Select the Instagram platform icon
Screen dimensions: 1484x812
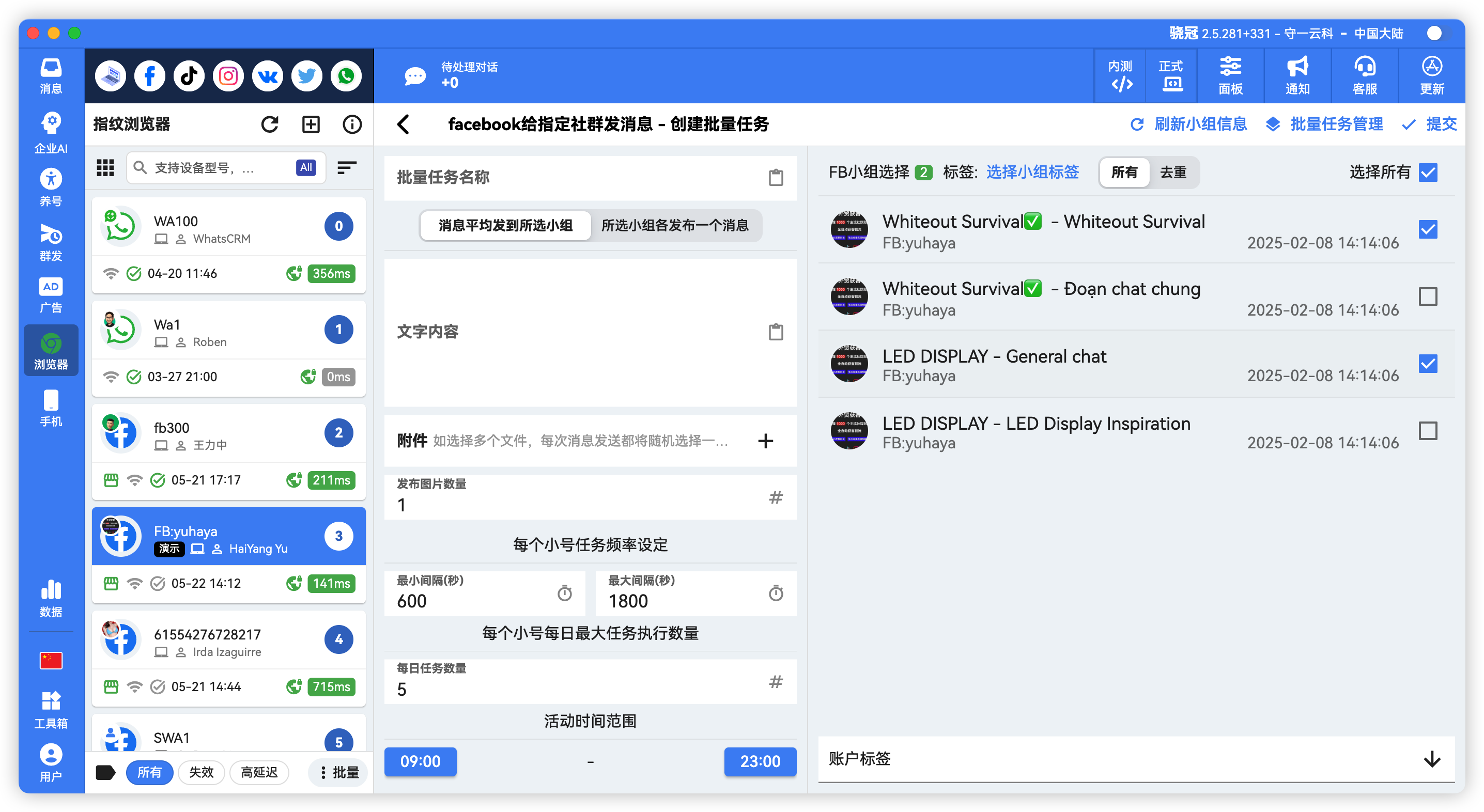coord(228,75)
